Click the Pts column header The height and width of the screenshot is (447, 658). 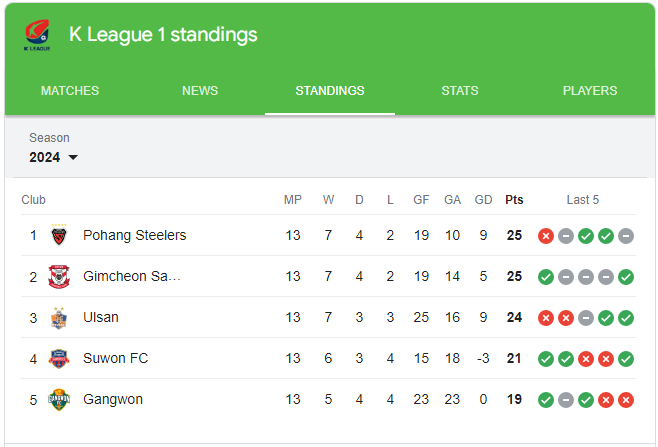(x=514, y=200)
